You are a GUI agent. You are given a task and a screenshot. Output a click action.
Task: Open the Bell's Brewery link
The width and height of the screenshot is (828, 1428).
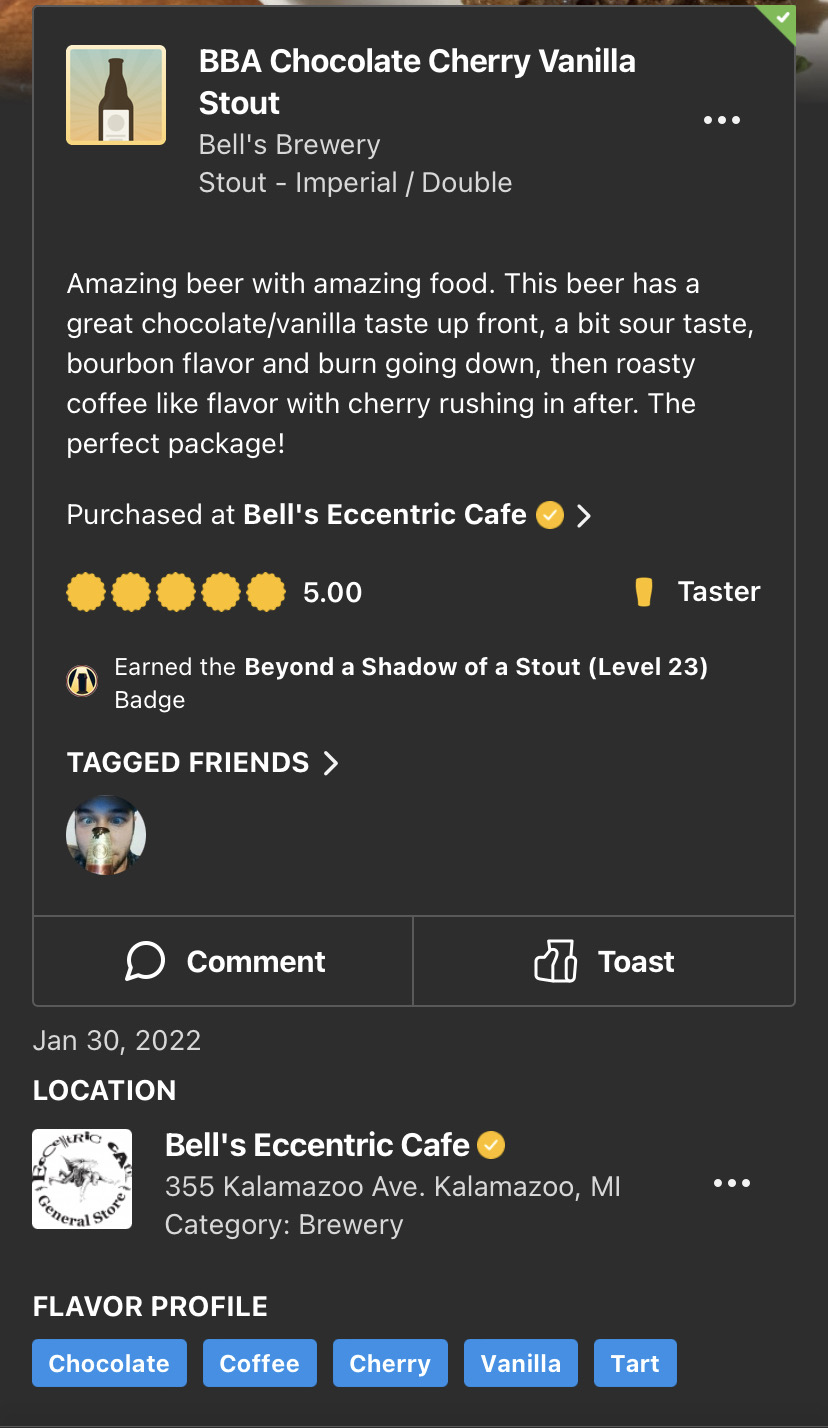point(289,145)
